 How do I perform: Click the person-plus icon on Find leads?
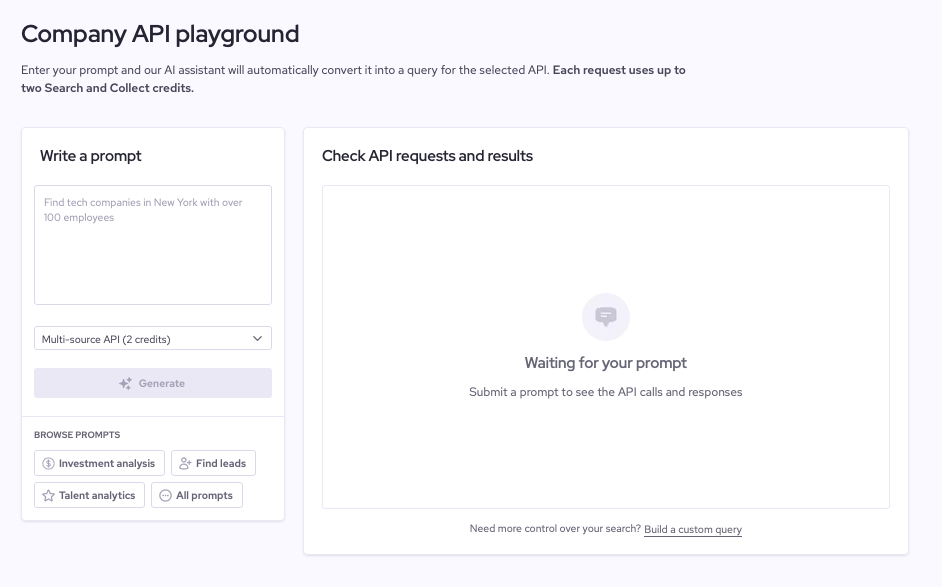point(185,463)
